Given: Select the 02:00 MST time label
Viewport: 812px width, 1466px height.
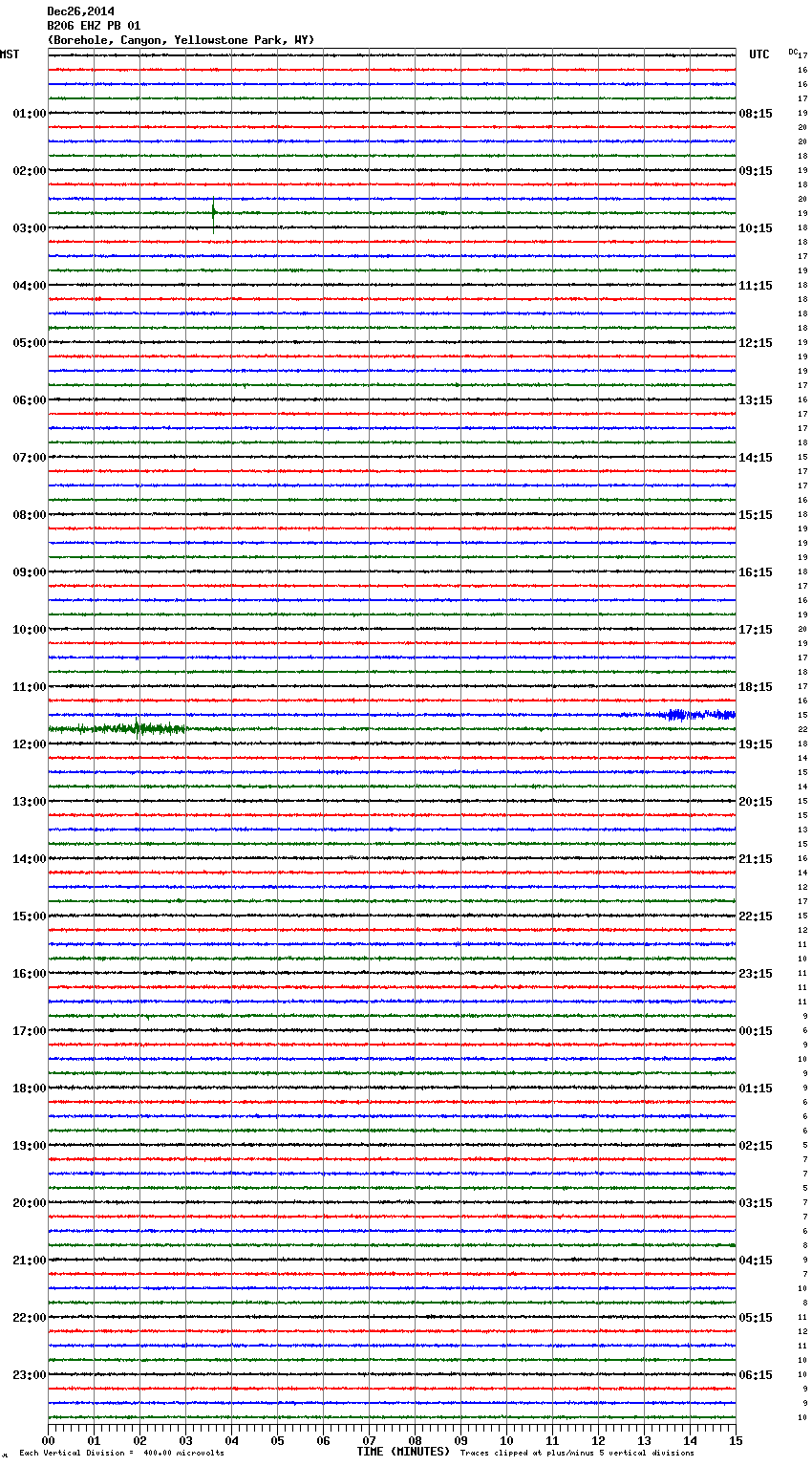Looking at the screenshot, I should click(x=30, y=171).
